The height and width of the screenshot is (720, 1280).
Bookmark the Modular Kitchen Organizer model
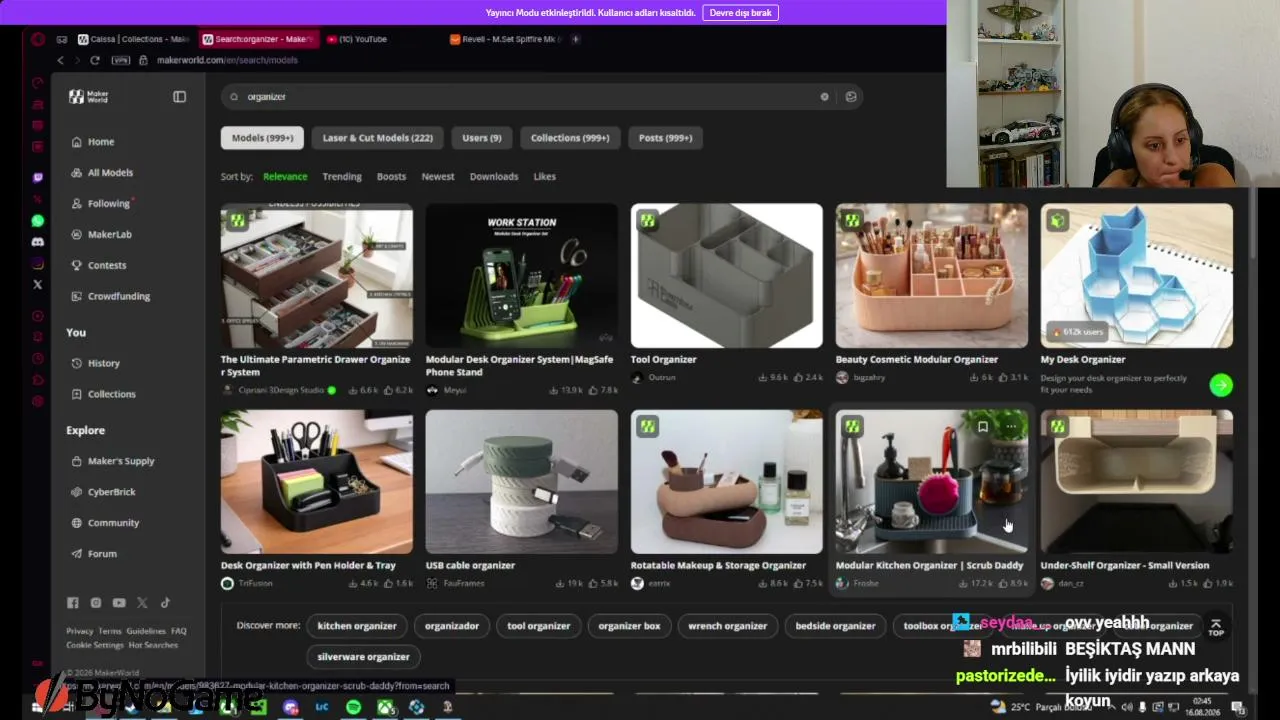pyautogui.click(x=983, y=427)
